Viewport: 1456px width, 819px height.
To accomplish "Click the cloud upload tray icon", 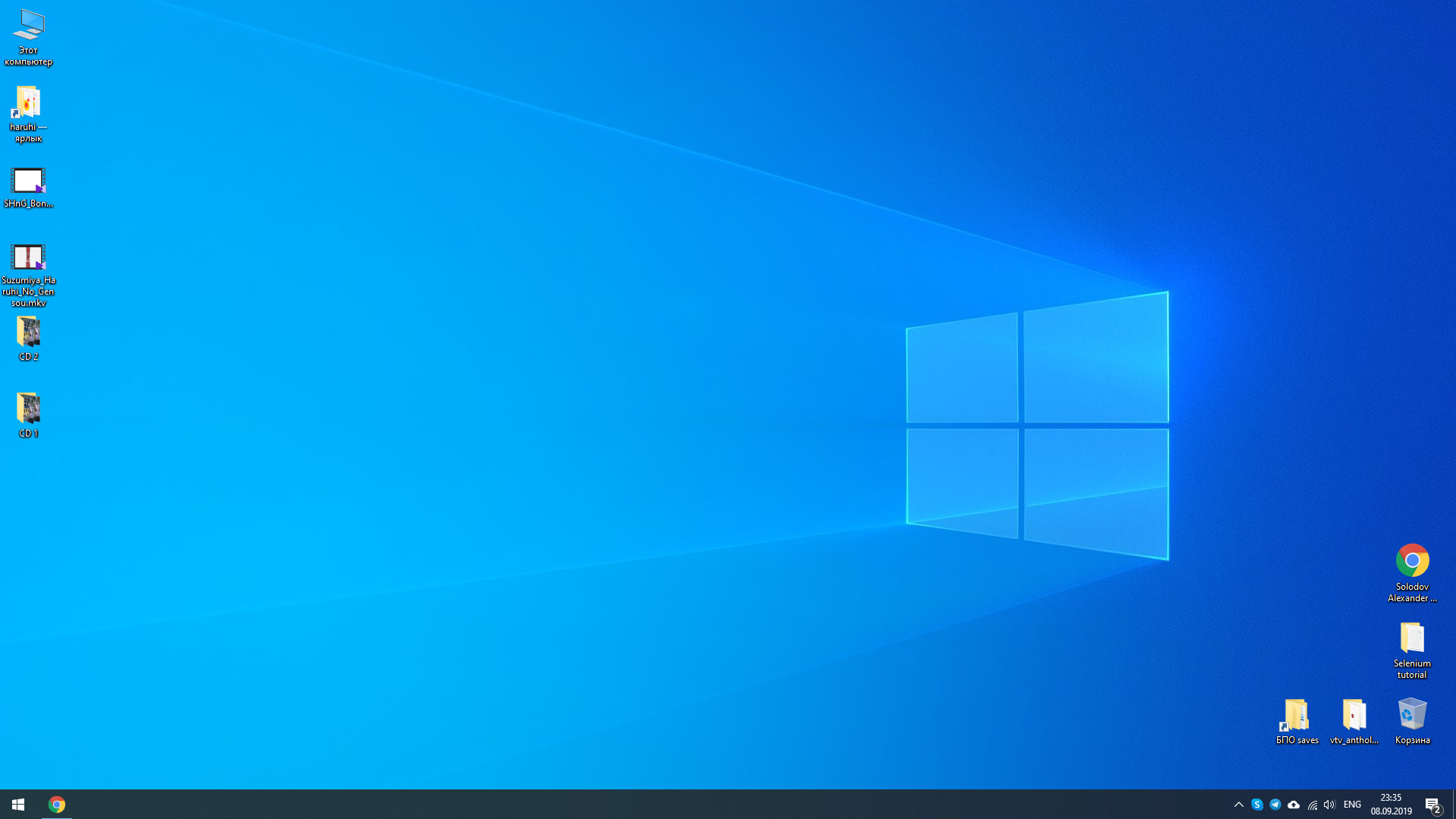I will click(1294, 805).
